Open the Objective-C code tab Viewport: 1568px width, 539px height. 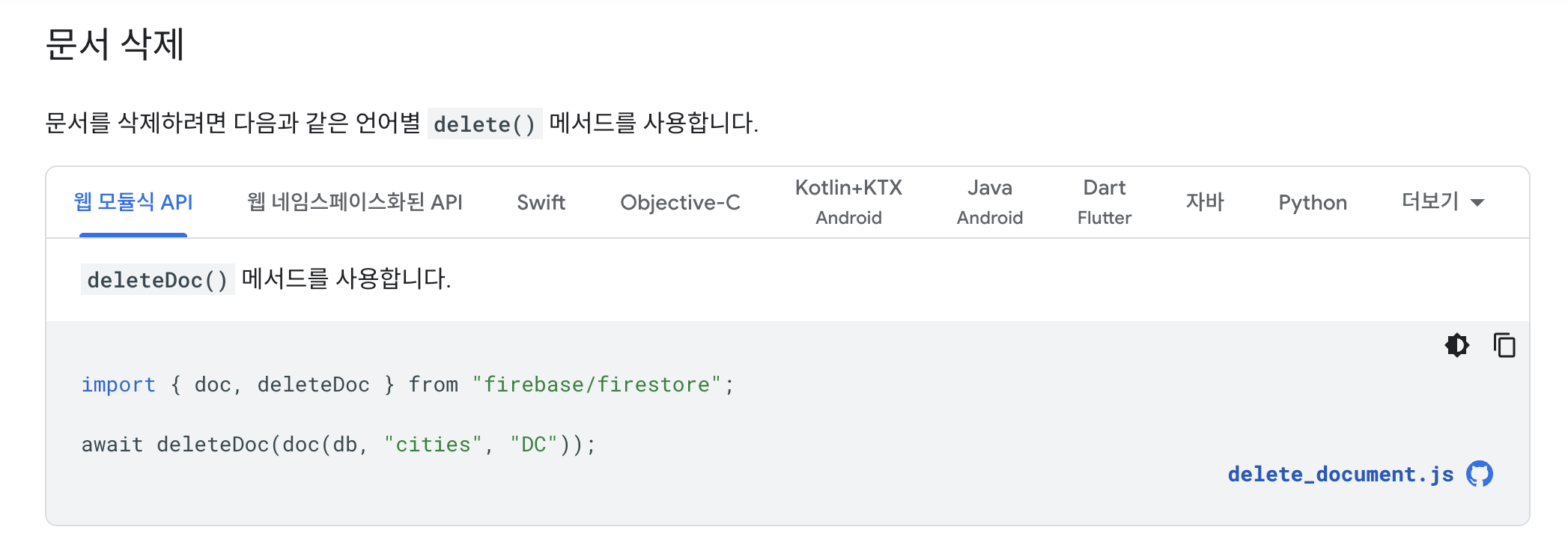(680, 202)
